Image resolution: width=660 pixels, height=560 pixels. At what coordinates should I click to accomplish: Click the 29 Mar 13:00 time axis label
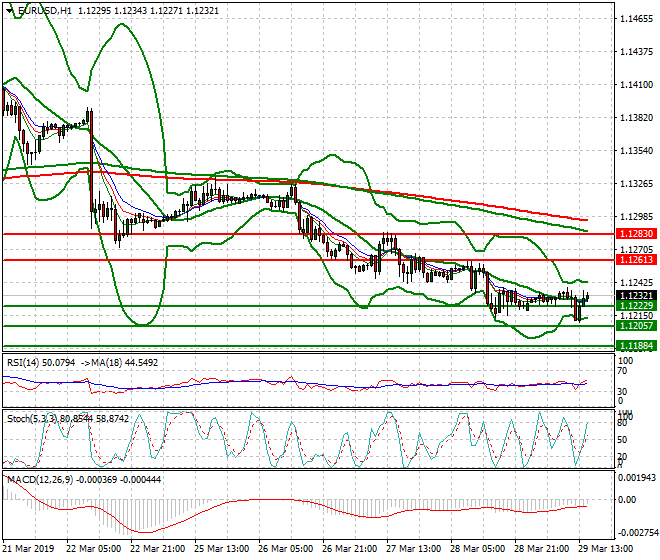pos(606,549)
